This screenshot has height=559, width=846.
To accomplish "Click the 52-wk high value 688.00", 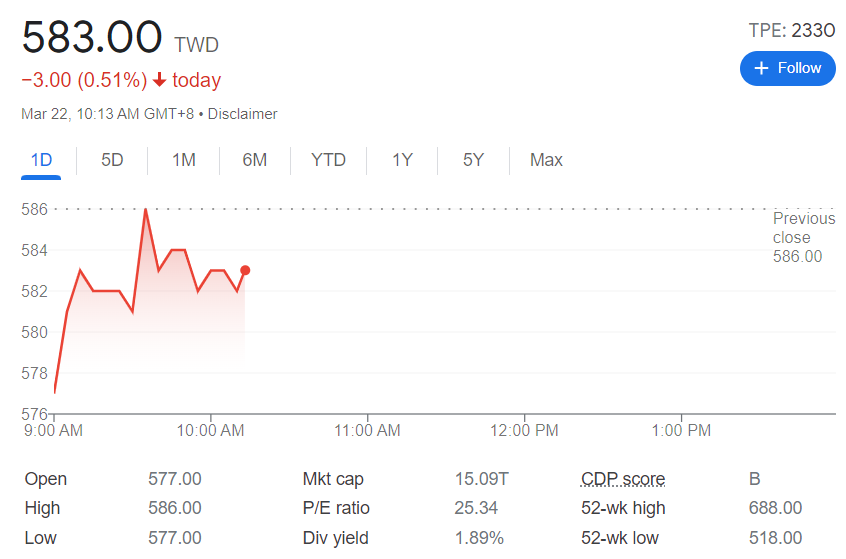I will click(775, 509).
